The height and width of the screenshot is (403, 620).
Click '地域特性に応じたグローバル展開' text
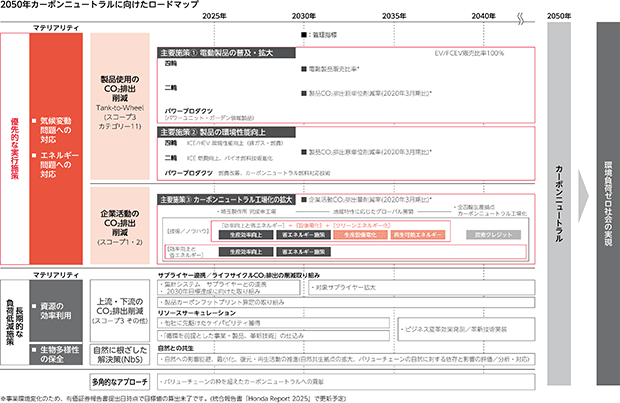(372, 212)
